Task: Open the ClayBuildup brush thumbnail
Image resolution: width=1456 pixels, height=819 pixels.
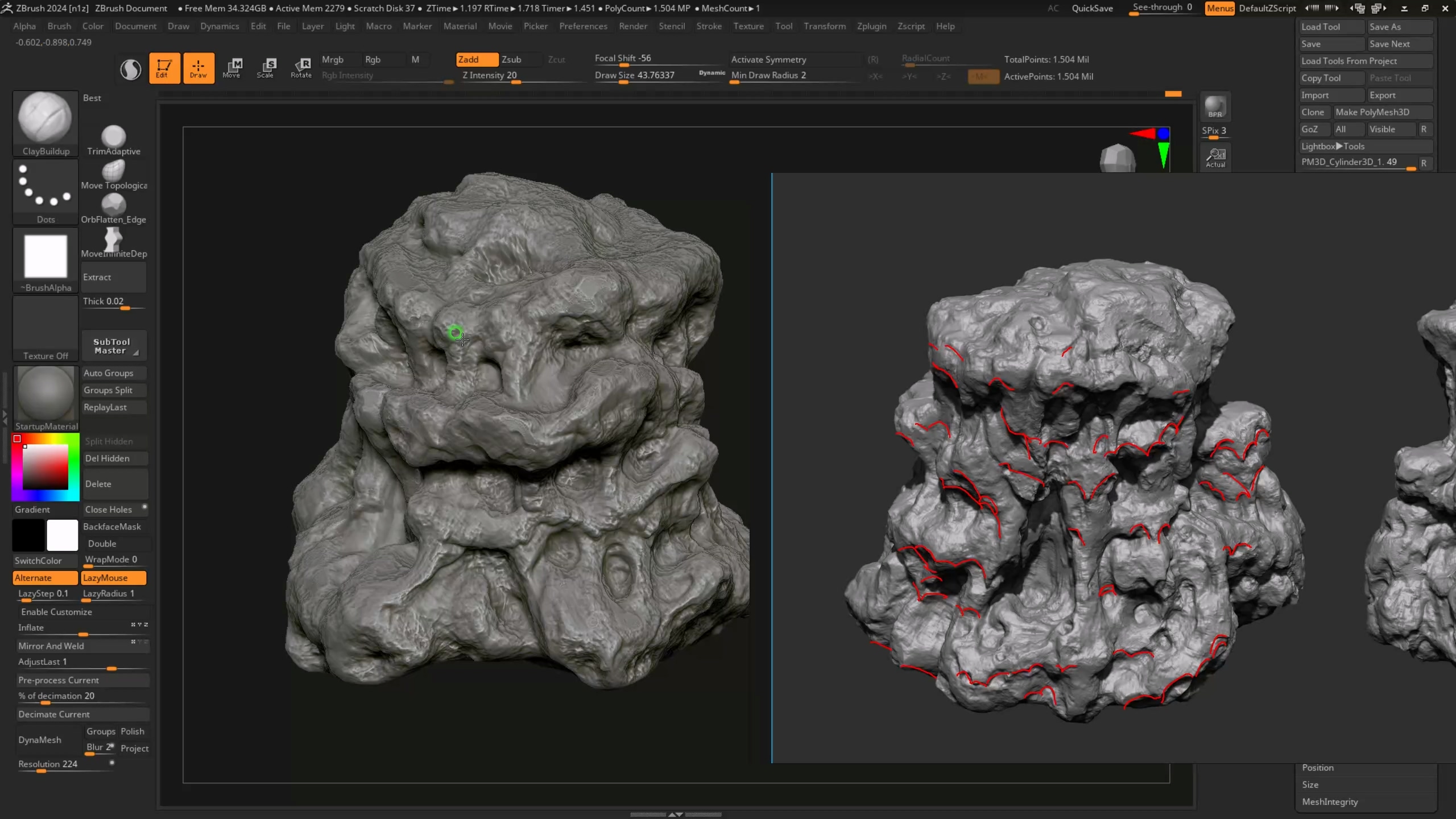Action: coord(45,118)
